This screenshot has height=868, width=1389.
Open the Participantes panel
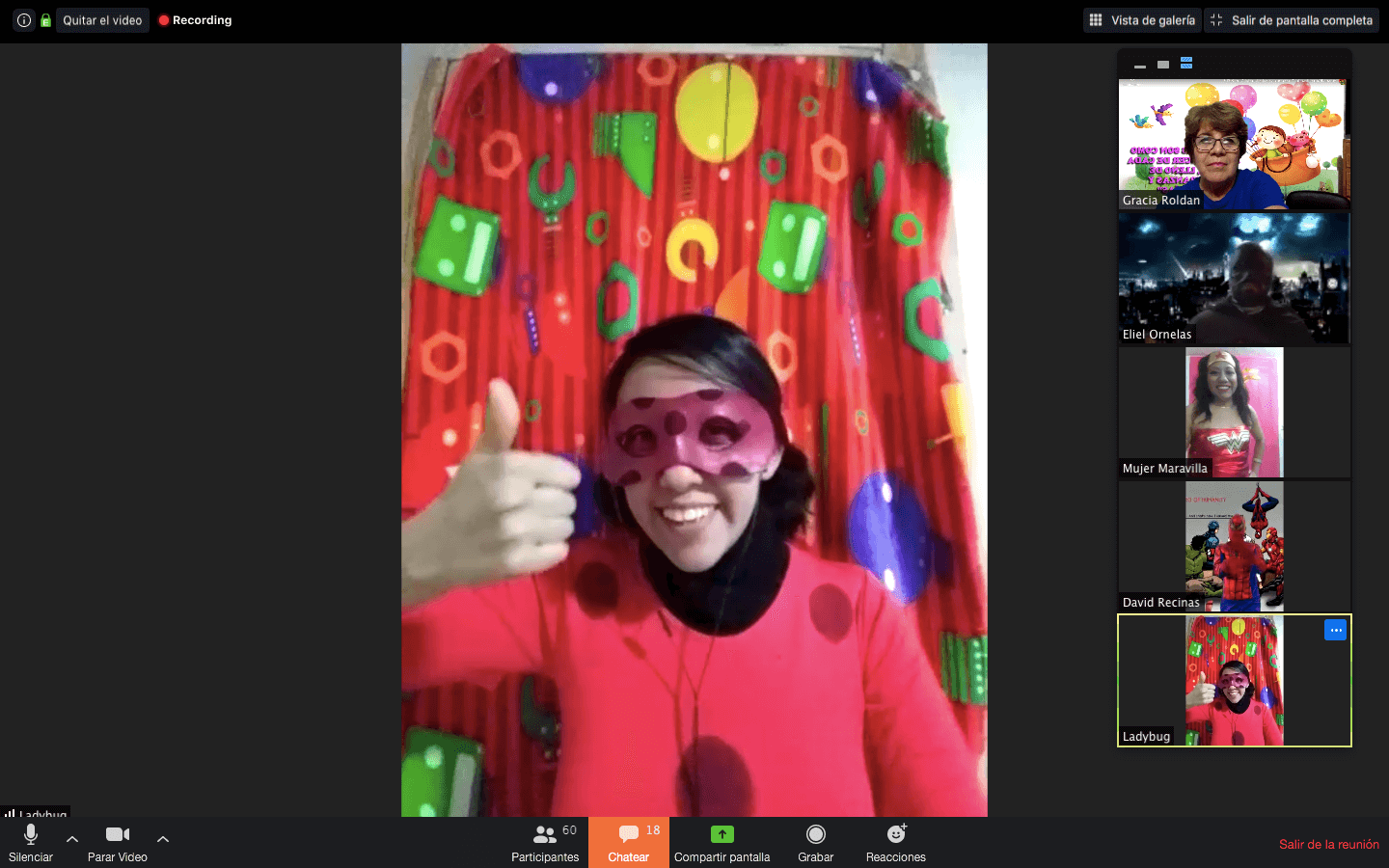click(x=545, y=843)
